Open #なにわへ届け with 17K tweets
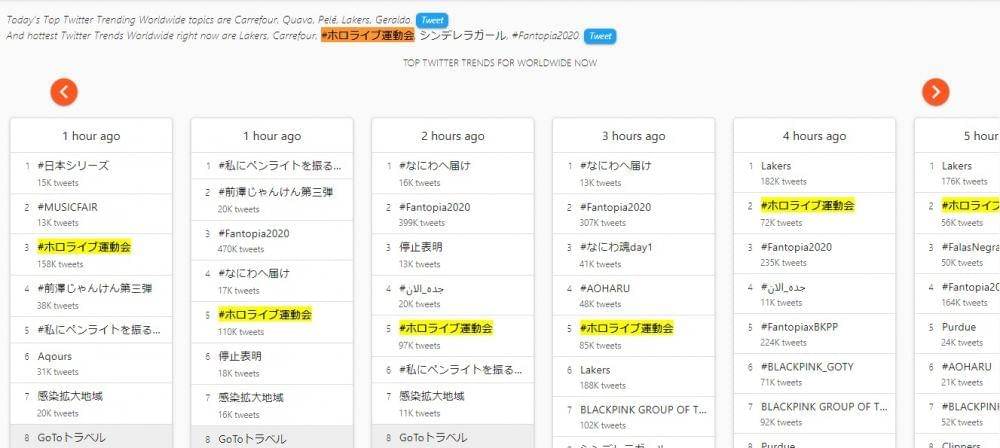Image resolution: width=1000 pixels, height=448 pixels. point(254,274)
